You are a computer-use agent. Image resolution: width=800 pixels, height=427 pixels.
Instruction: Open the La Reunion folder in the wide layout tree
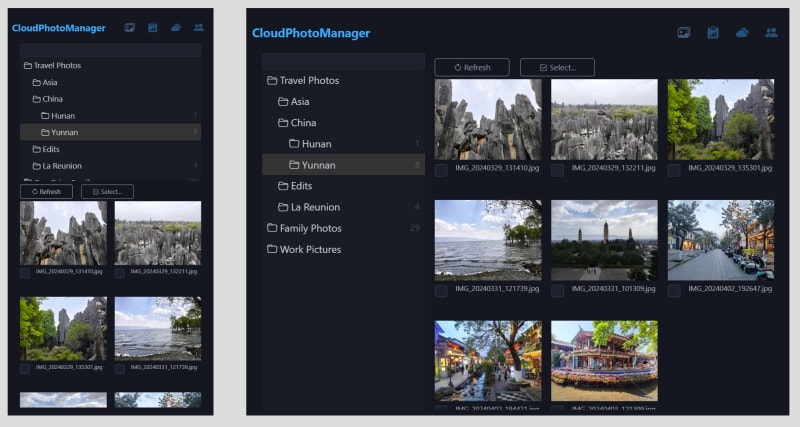(x=343, y=207)
